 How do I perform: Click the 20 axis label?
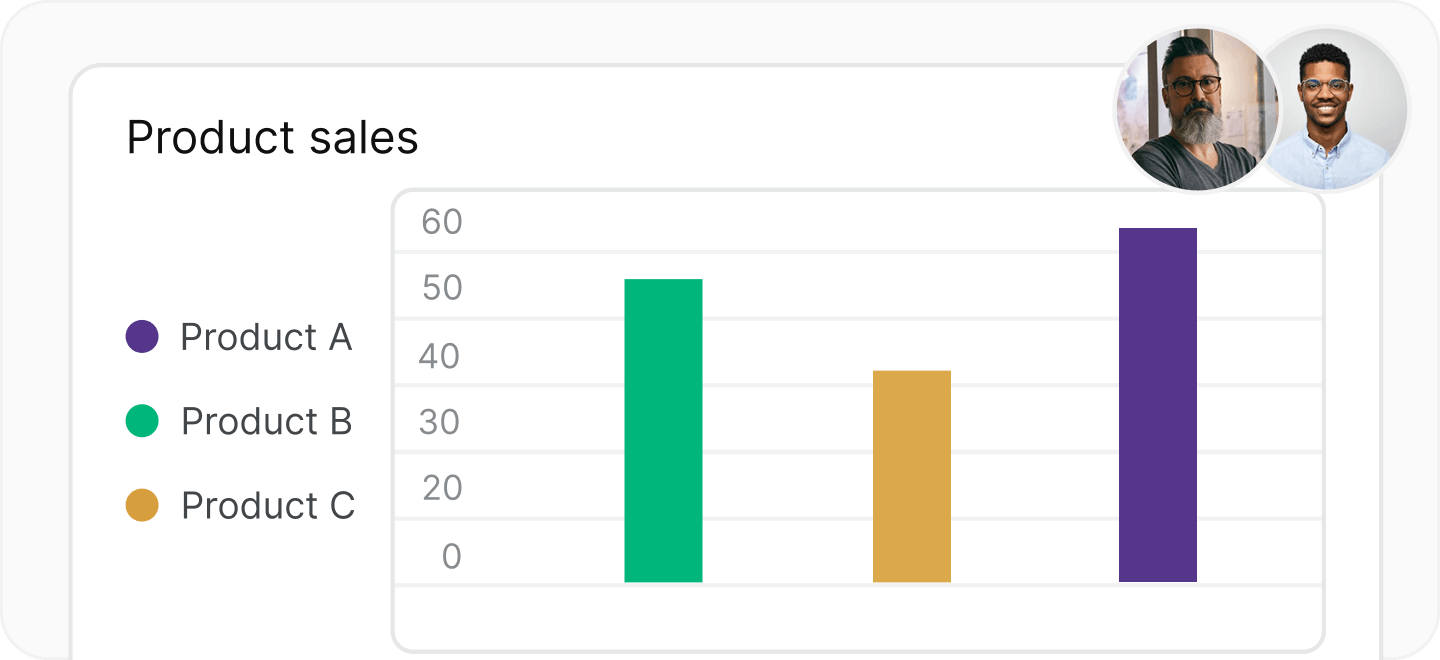tap(441, 488)
